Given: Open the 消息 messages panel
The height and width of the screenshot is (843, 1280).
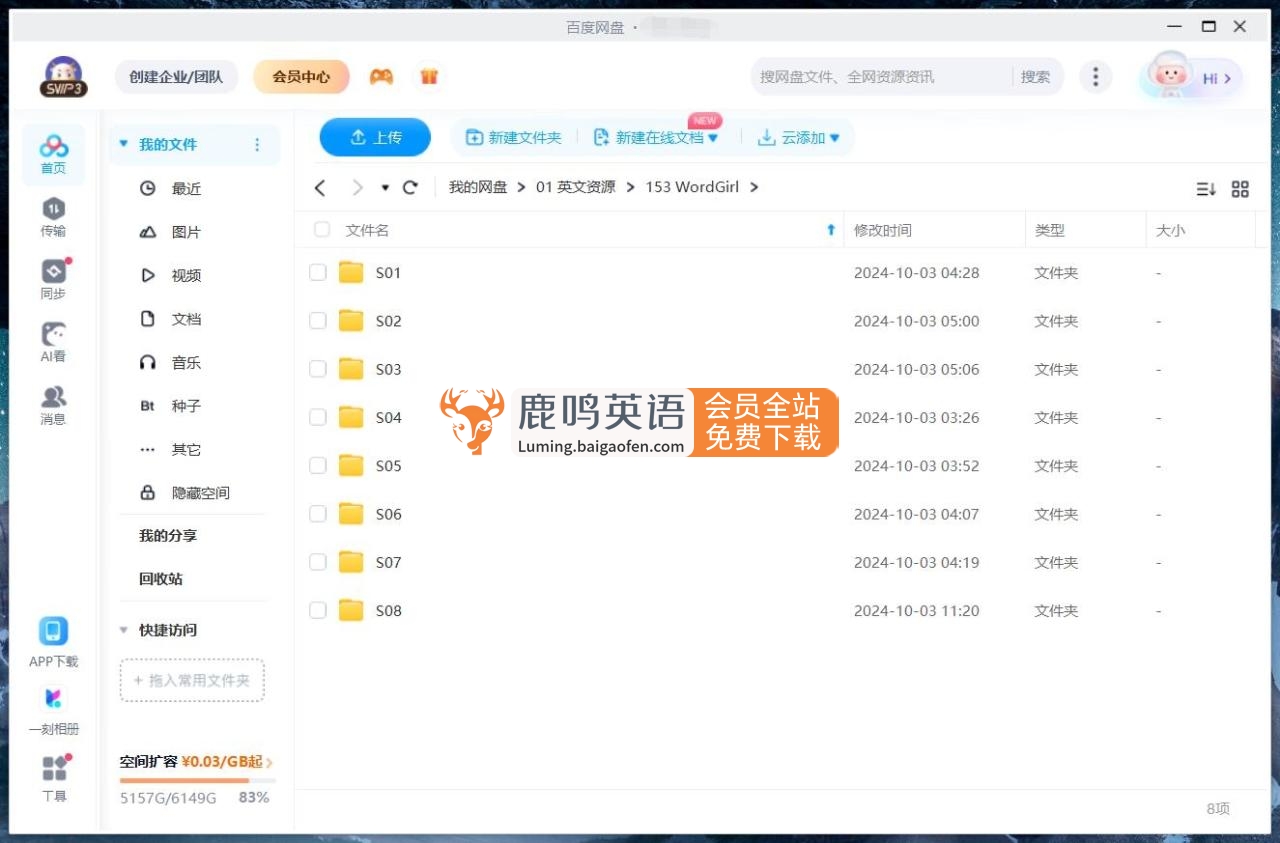Looking at the screenshot, I should click(x=53, y=405).
